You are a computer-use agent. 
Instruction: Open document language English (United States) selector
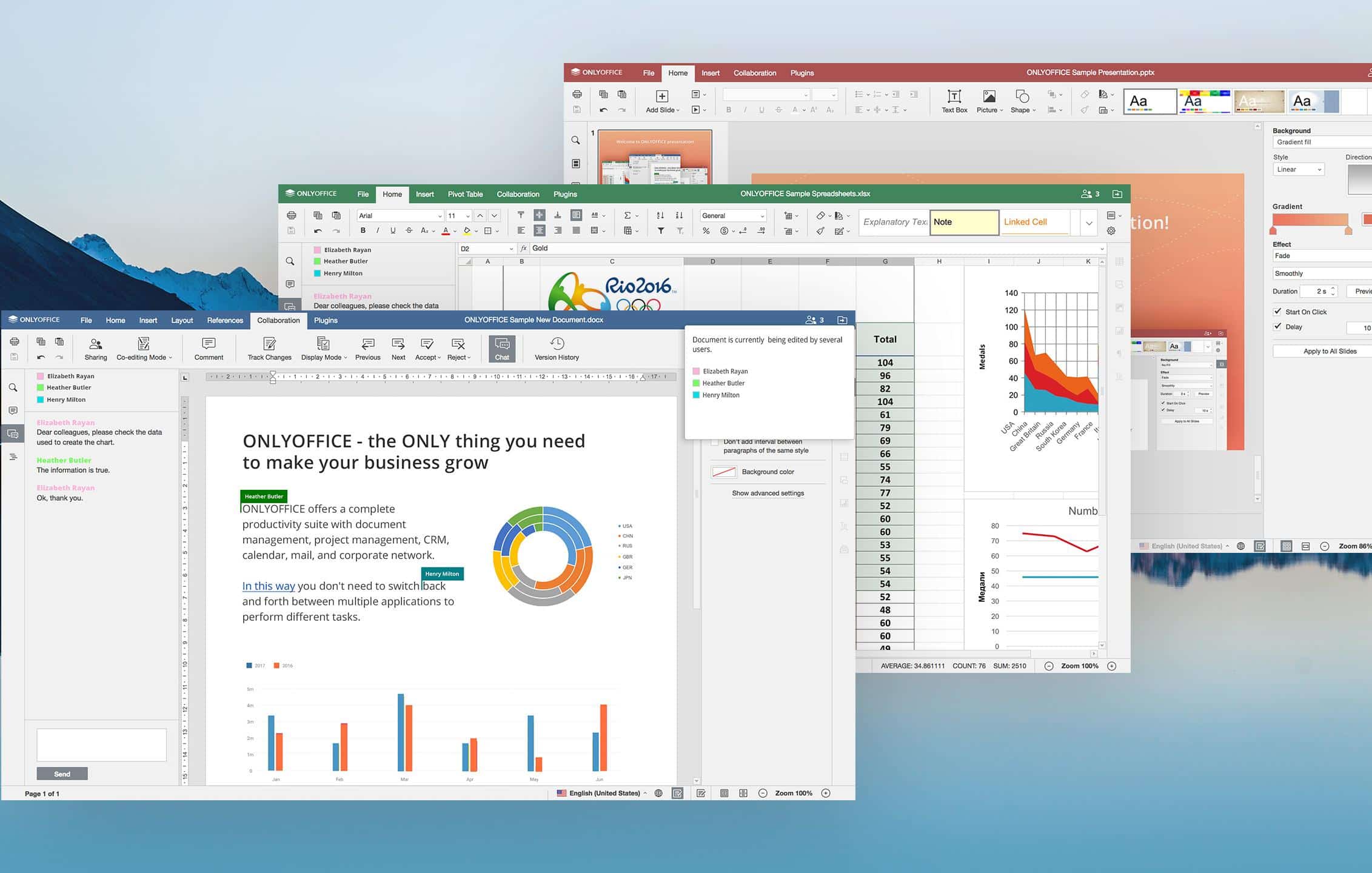(601, 793)
